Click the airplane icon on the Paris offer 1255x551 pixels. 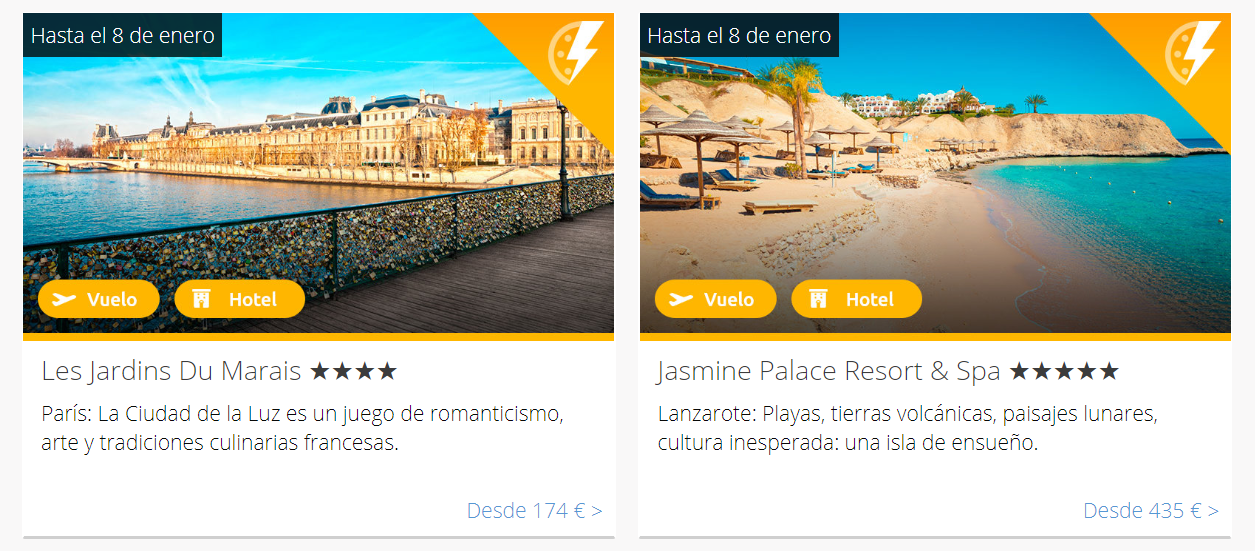(64, 299)
